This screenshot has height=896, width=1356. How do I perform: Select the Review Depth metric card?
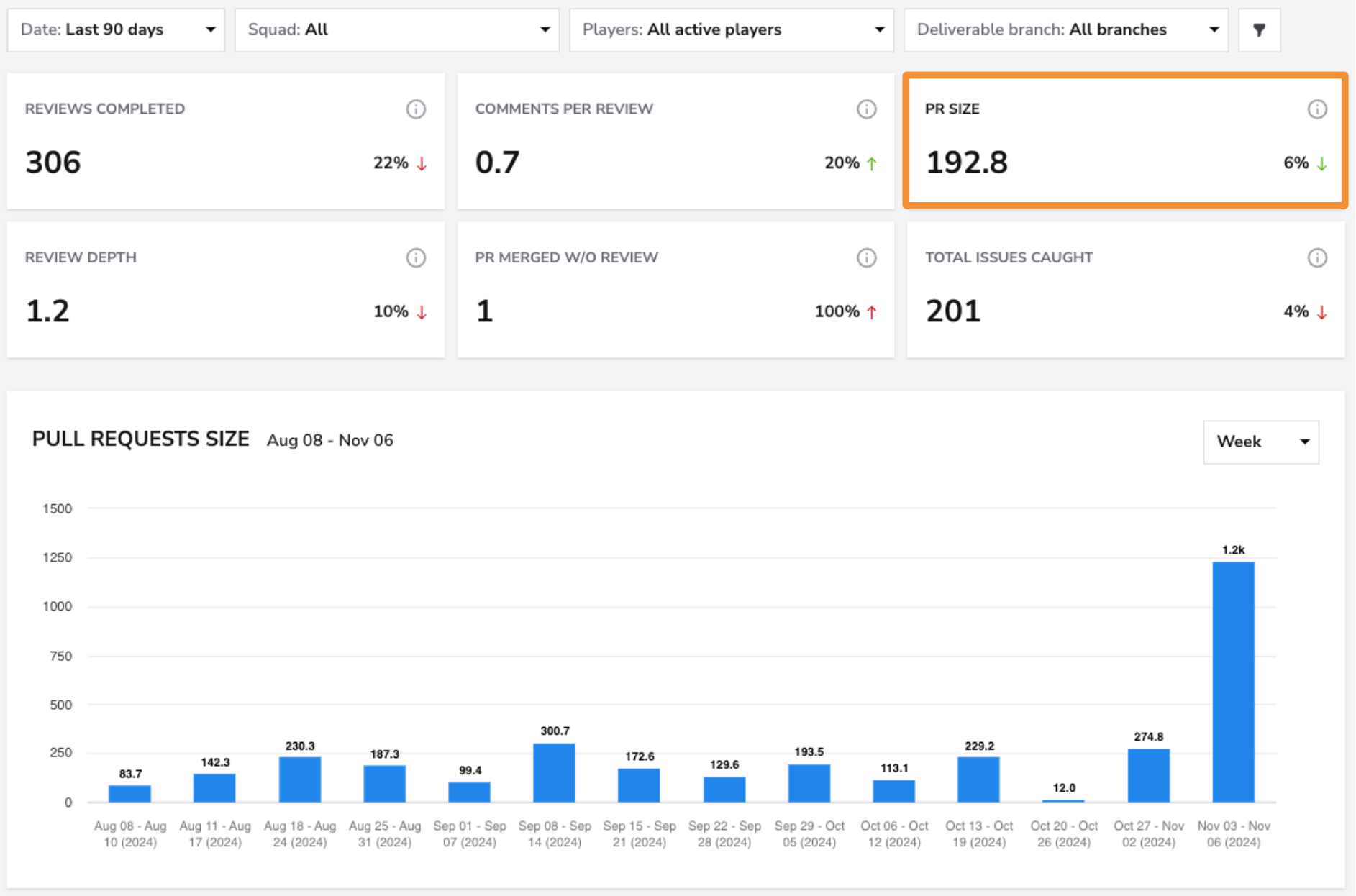(226, 290)
